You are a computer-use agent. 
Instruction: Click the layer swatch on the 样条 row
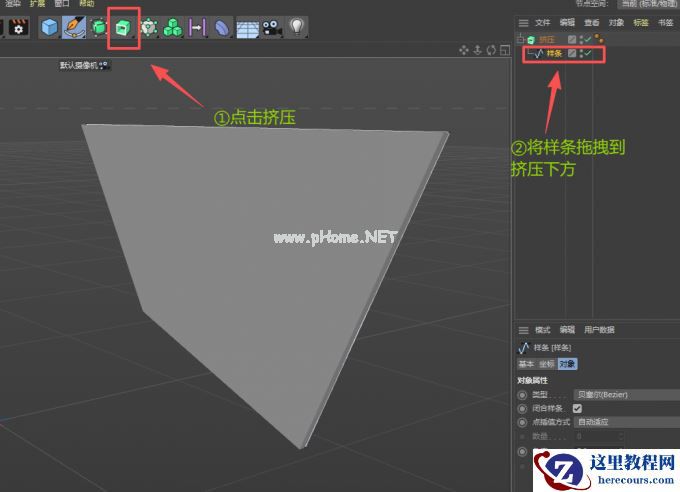[572, 53]
